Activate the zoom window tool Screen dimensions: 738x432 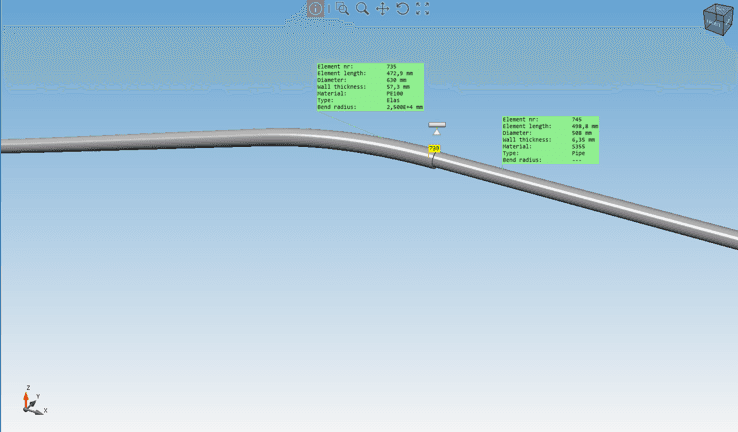(x=342, y=9)
